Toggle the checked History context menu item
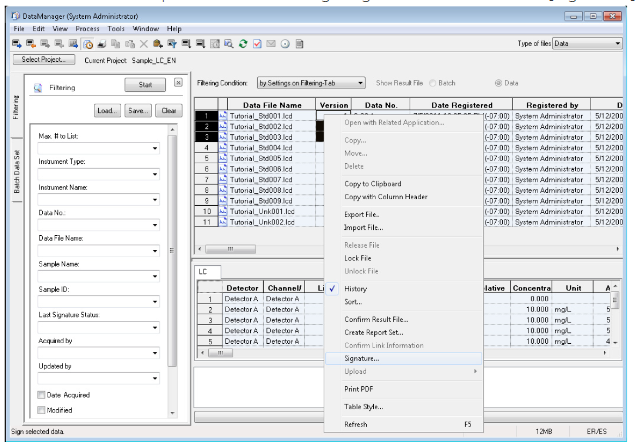This screenshot has height=448, width=638. tap(403, 288)
